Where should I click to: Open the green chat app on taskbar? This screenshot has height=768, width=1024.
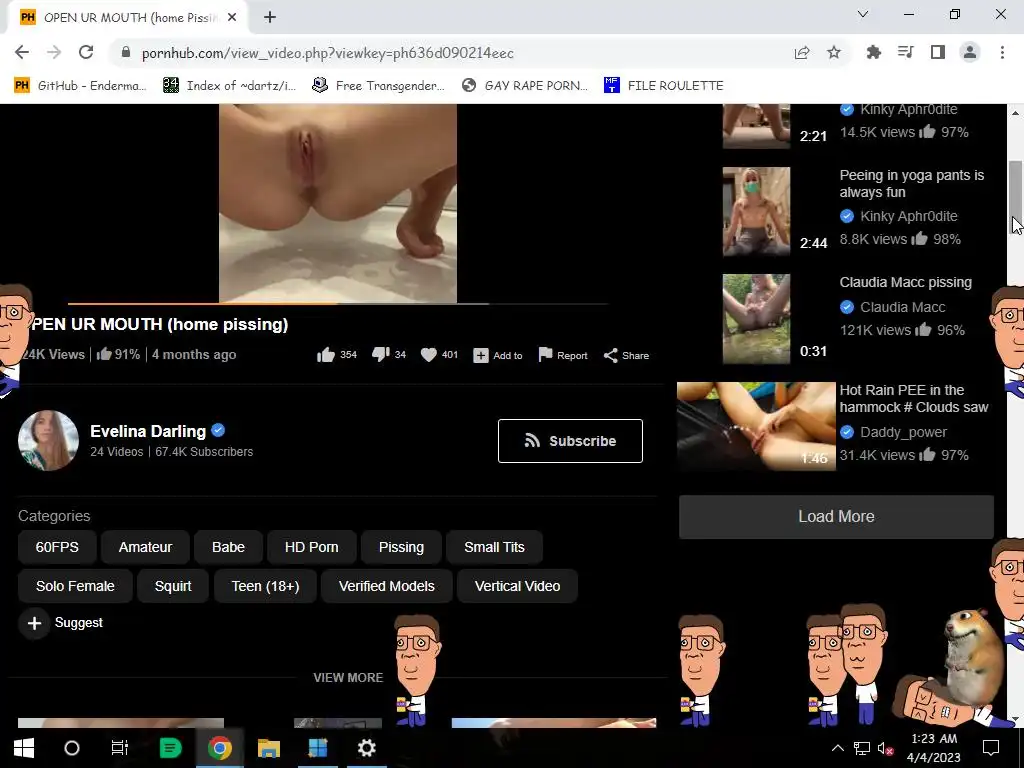point(170,748)
